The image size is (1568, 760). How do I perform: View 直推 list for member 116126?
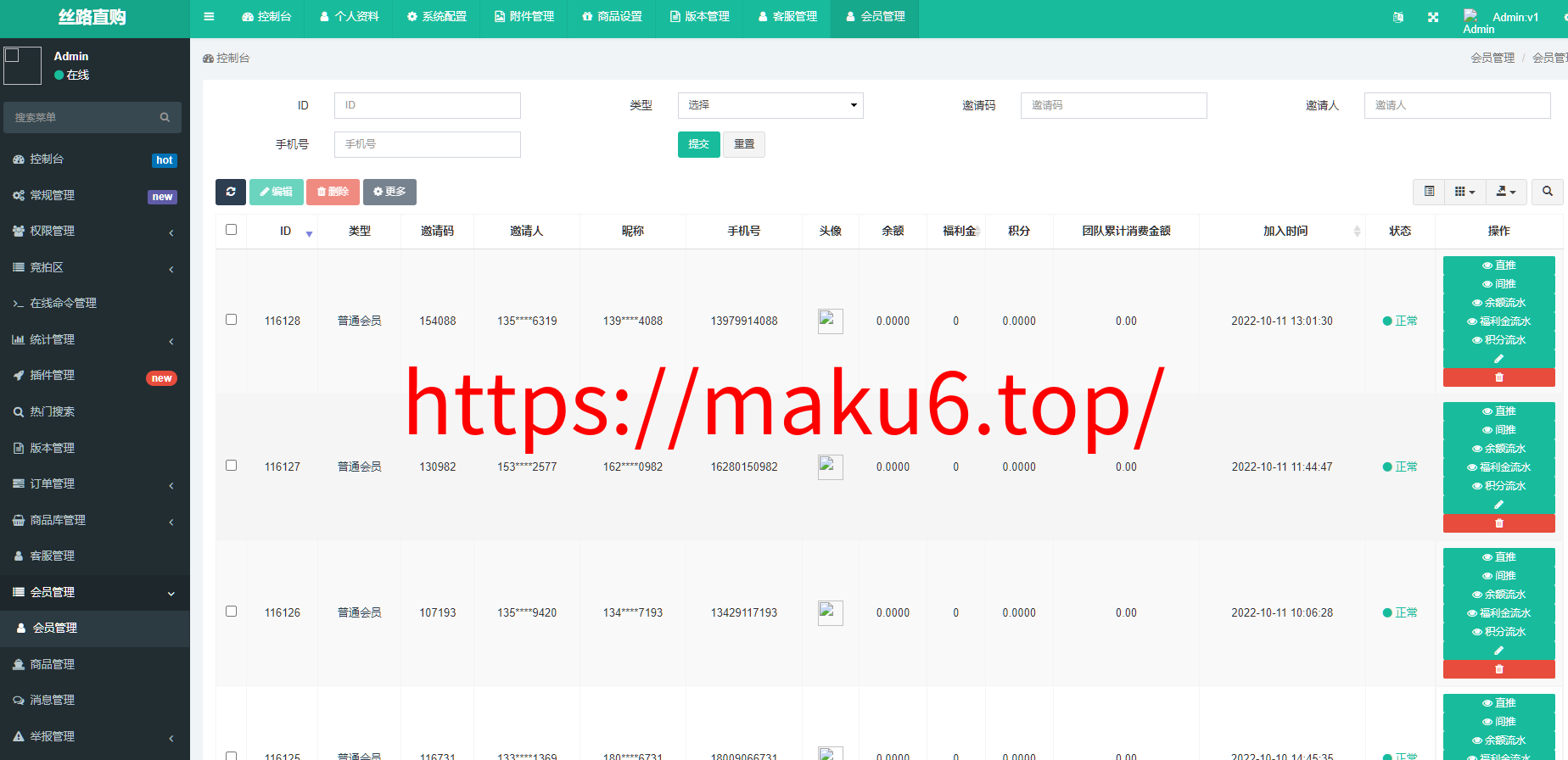pyautogui.click(x=1499, y=557)
